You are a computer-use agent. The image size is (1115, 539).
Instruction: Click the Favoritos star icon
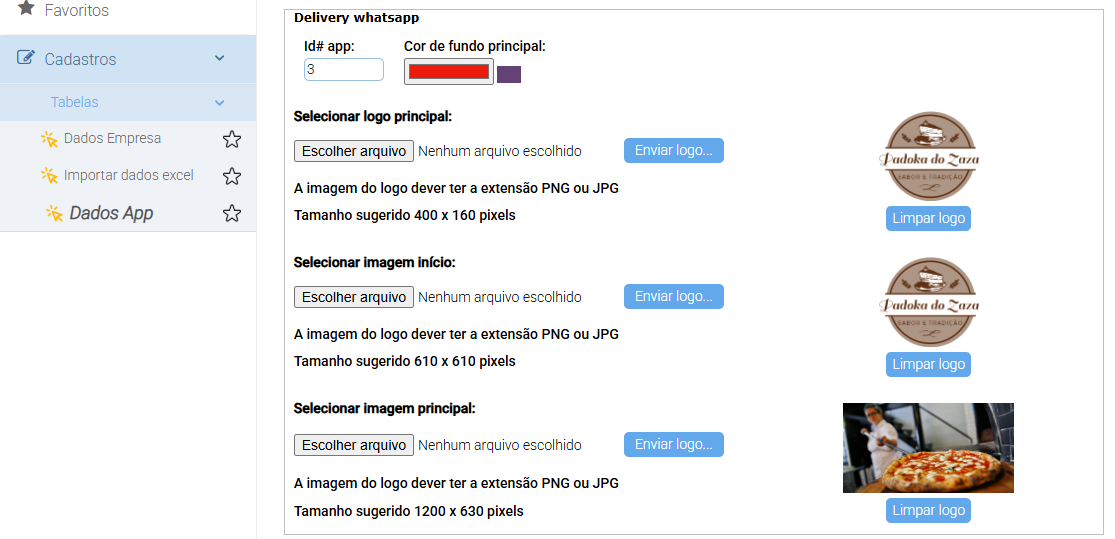click(26, 8)
